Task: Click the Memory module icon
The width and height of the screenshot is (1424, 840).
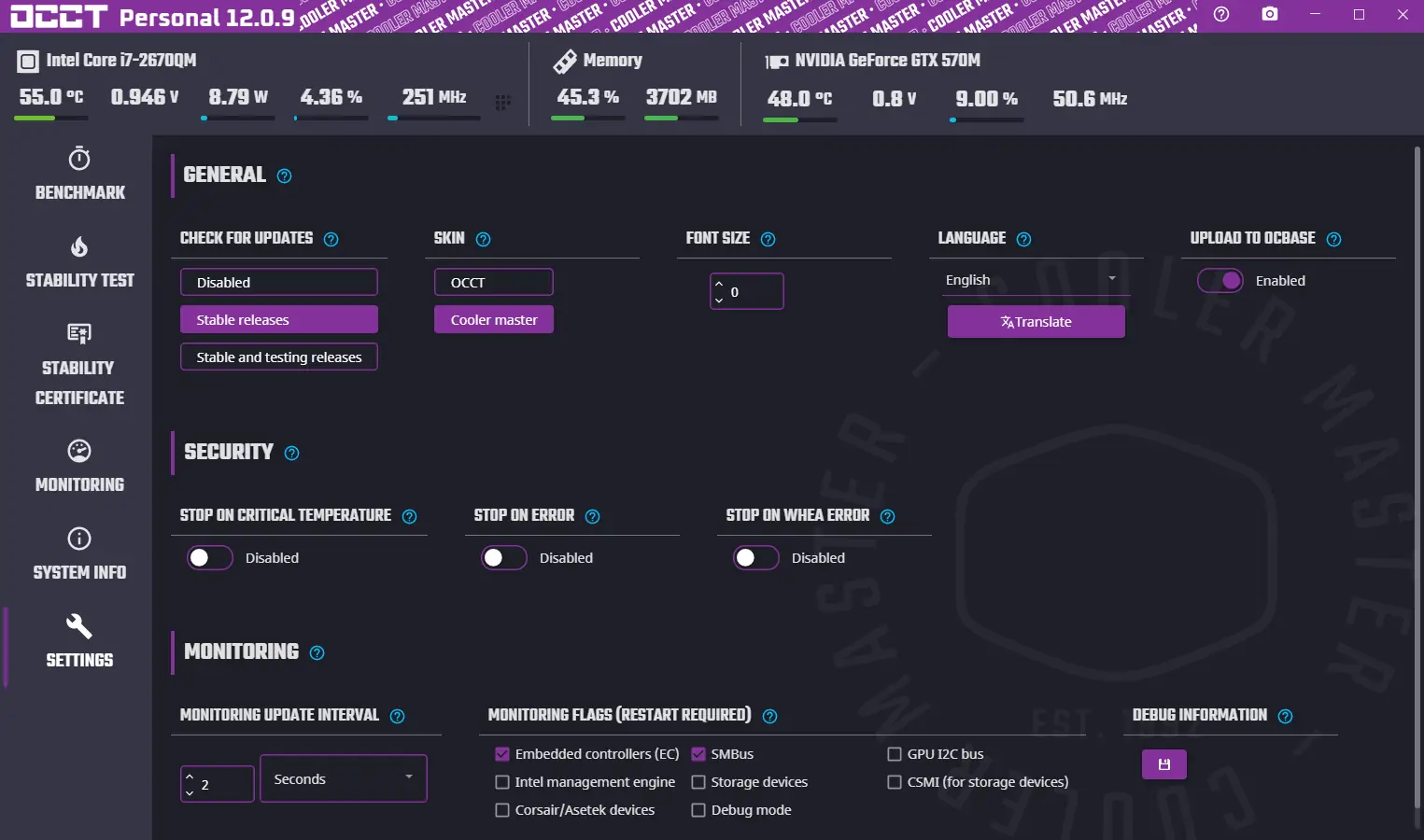Action: pyautogui.click(x=565, y=62)
